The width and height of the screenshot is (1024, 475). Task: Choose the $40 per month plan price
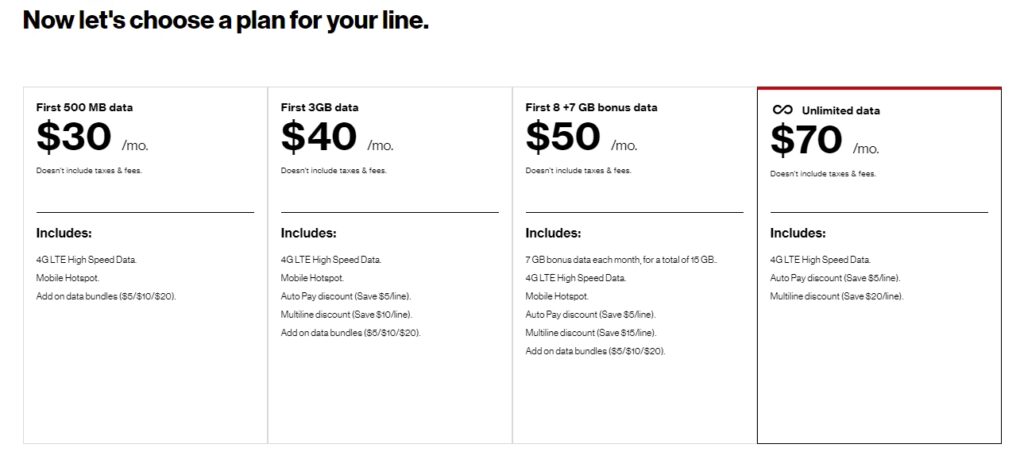click(x=318, y=137)
